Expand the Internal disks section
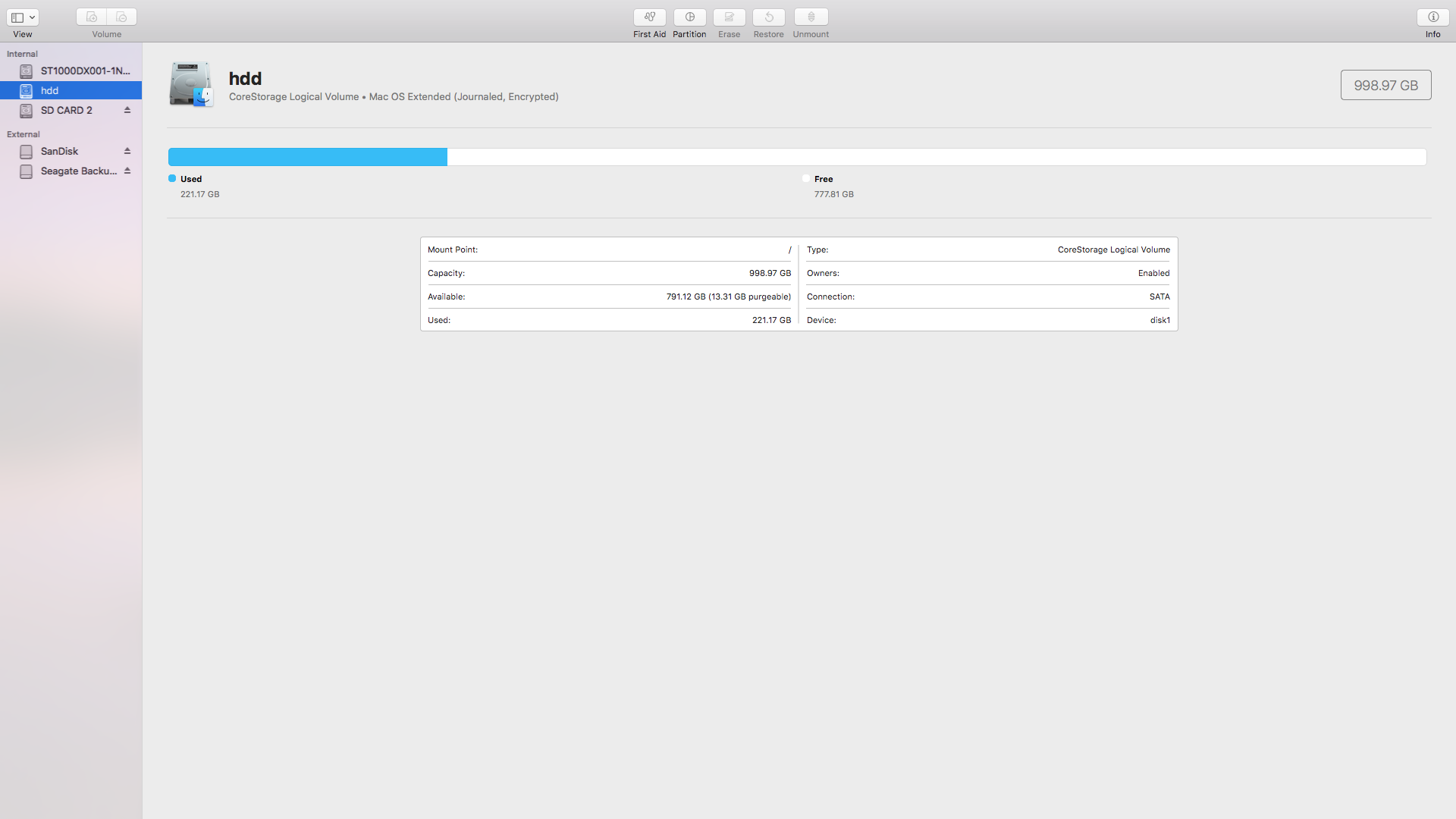This screenshot has height=819, width=1456. click(x=21, y=53)
